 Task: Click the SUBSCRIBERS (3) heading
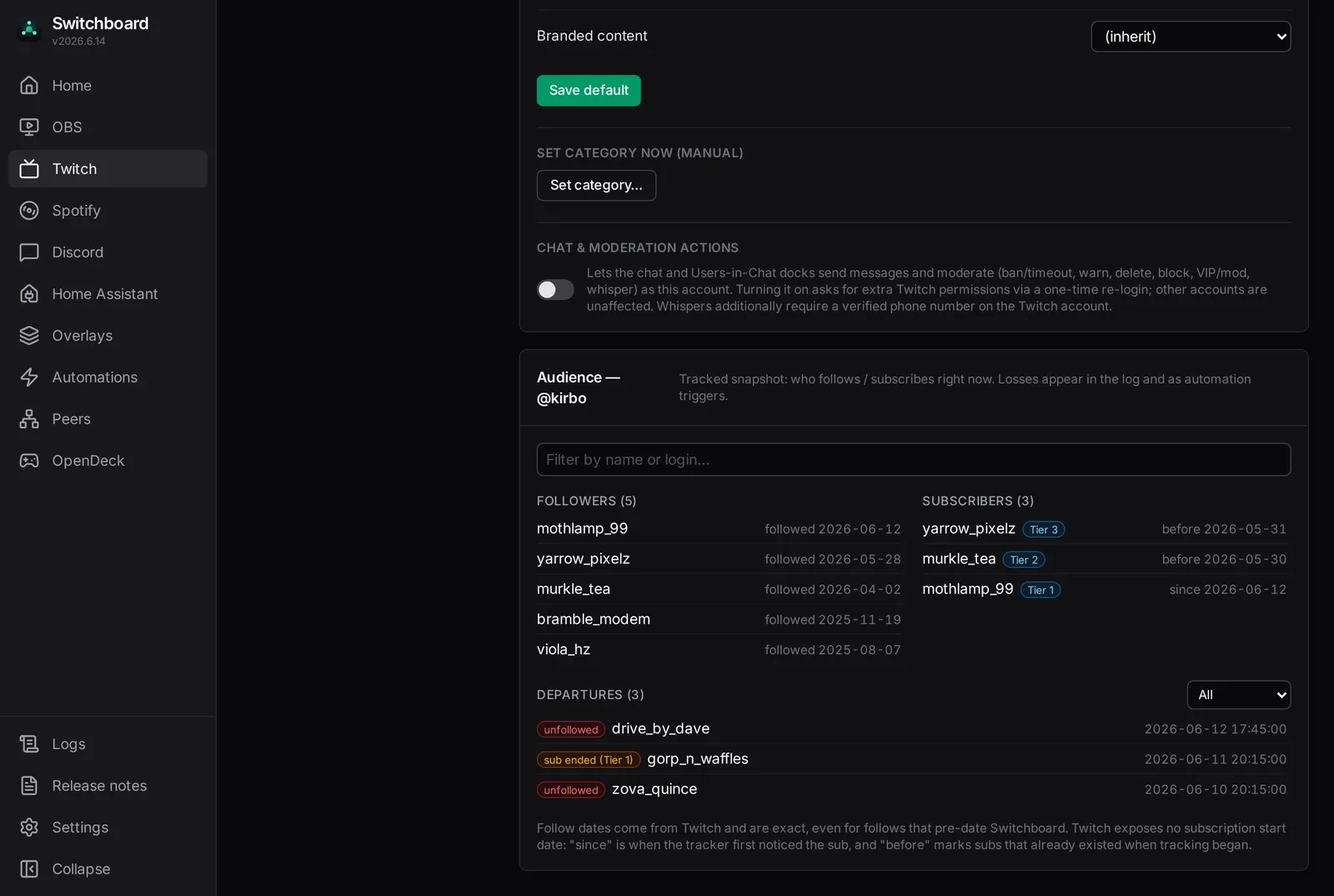[978, 500]
